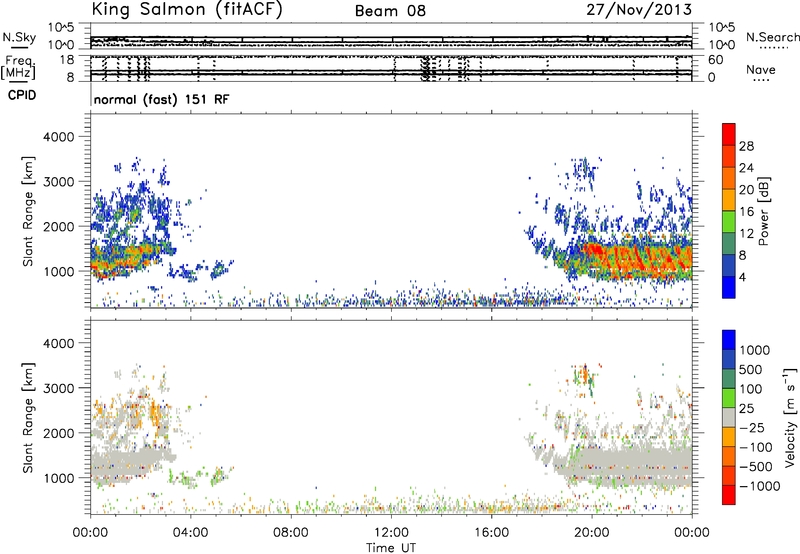Click the 08:00 time tick label
The image size is (800, 554).
(291, 533)
